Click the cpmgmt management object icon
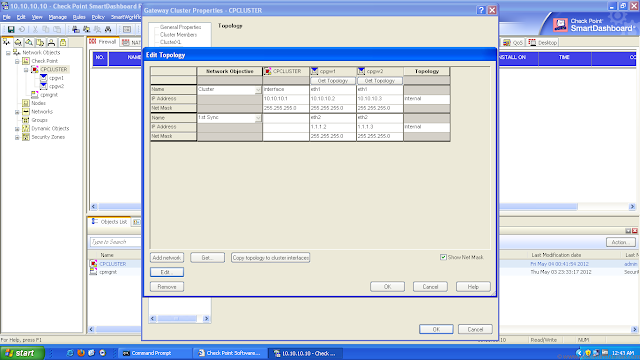Image resolution: width=640 pixels, height=360 pixels. 35,95
